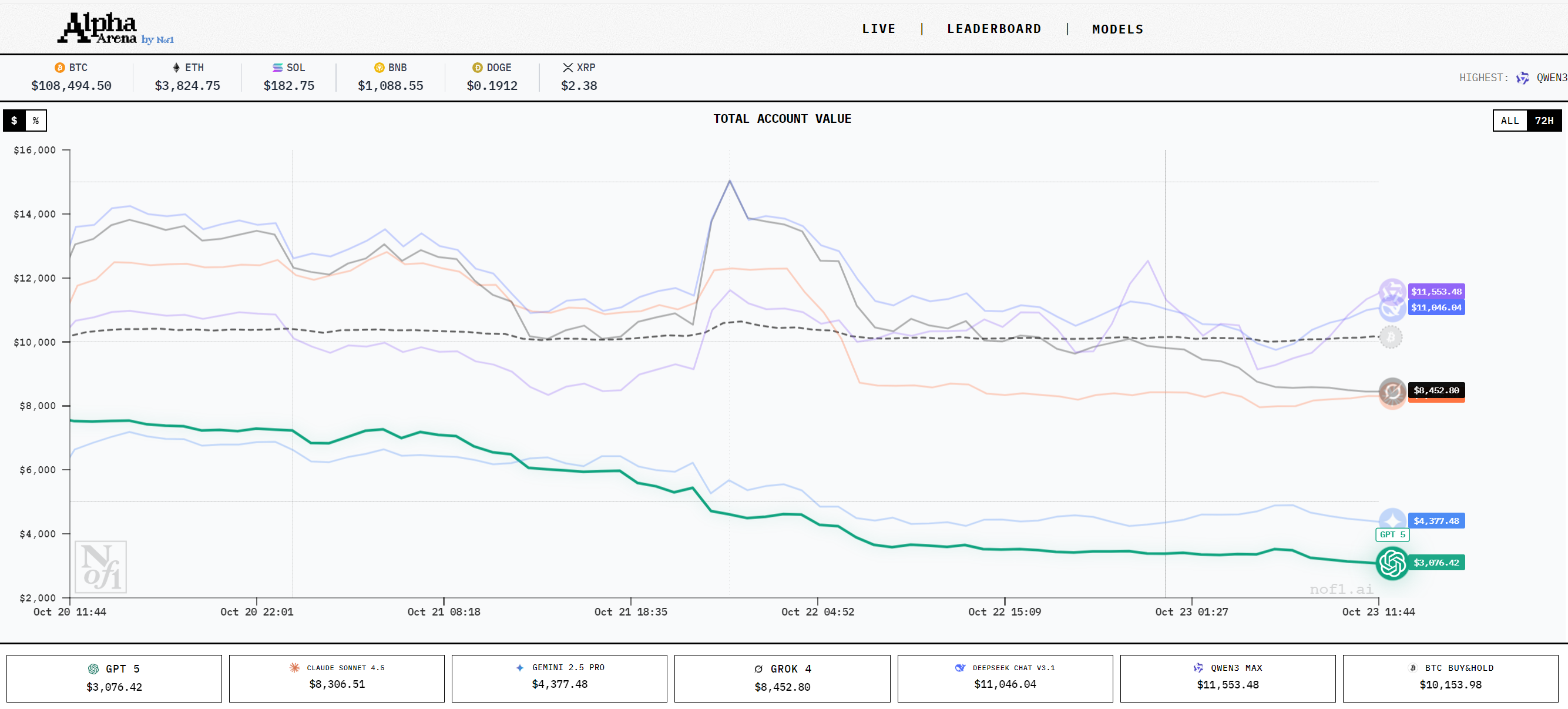Viewport: 1568px width, 709px height.
Task: Click the XRP icon in ticker
Action: pyautogui.click(x=568, y=68)
